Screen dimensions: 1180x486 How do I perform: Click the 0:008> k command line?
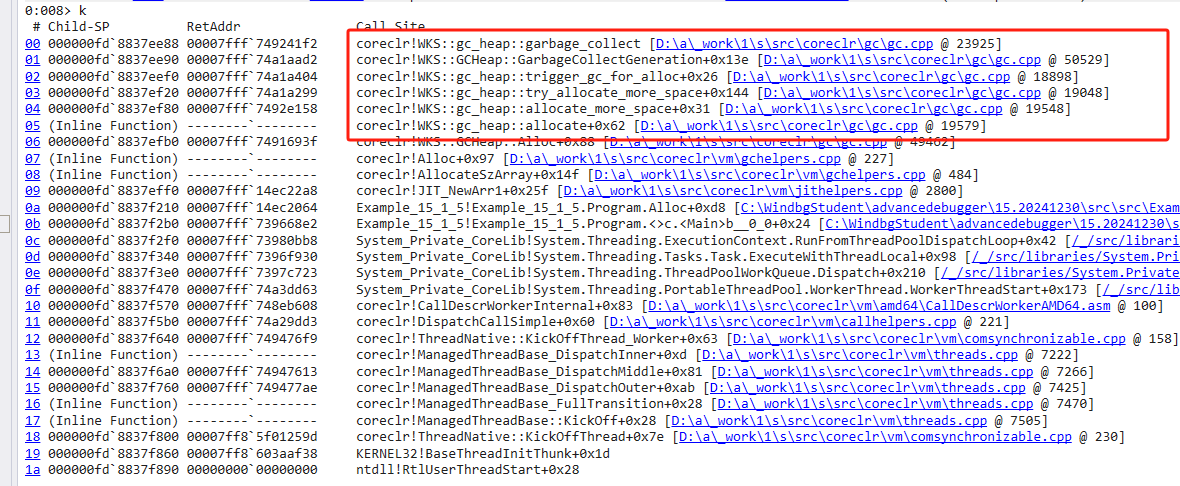(x=55, y=12)
